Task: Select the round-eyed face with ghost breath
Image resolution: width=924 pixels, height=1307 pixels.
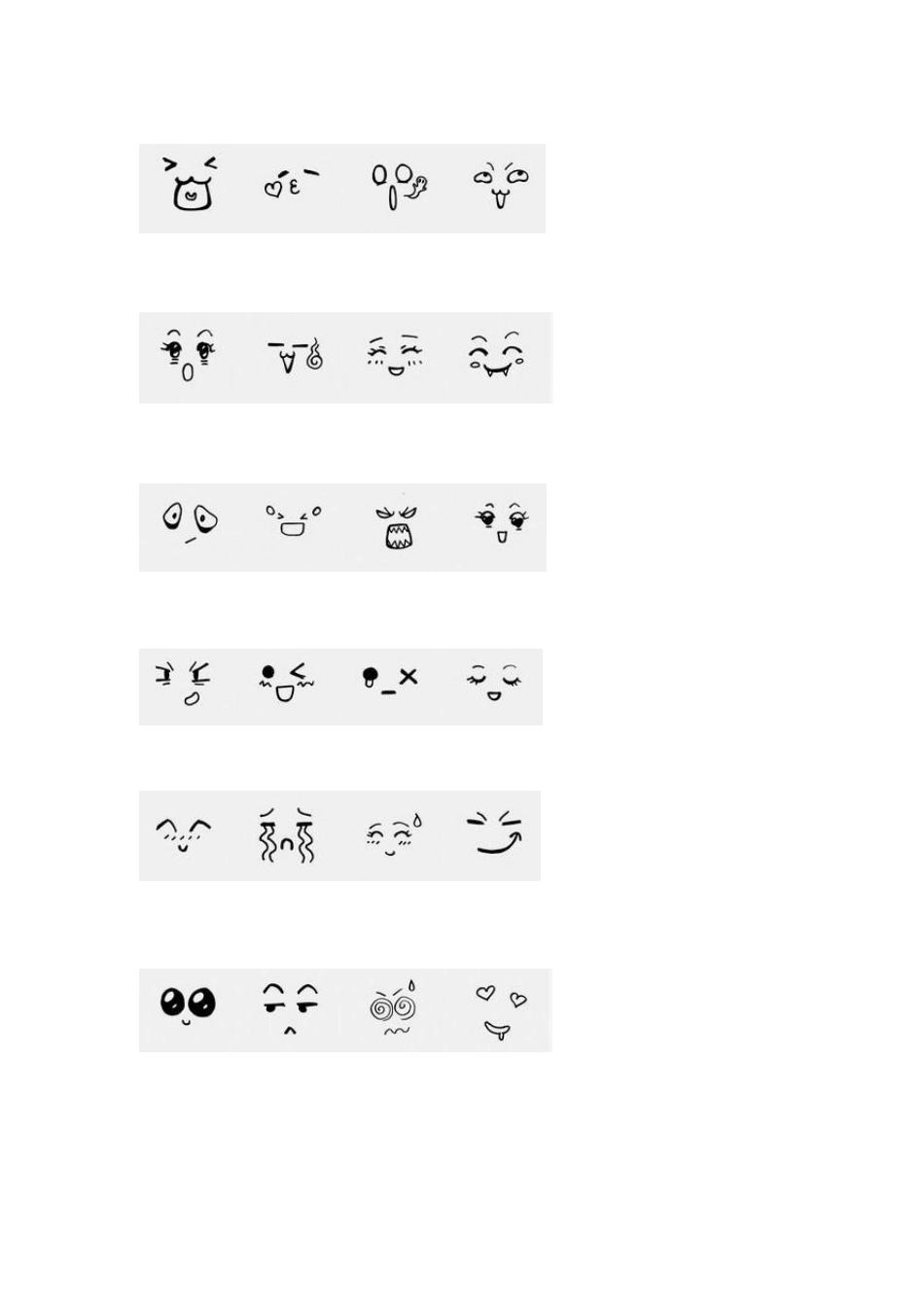Action: coord(399,186)
